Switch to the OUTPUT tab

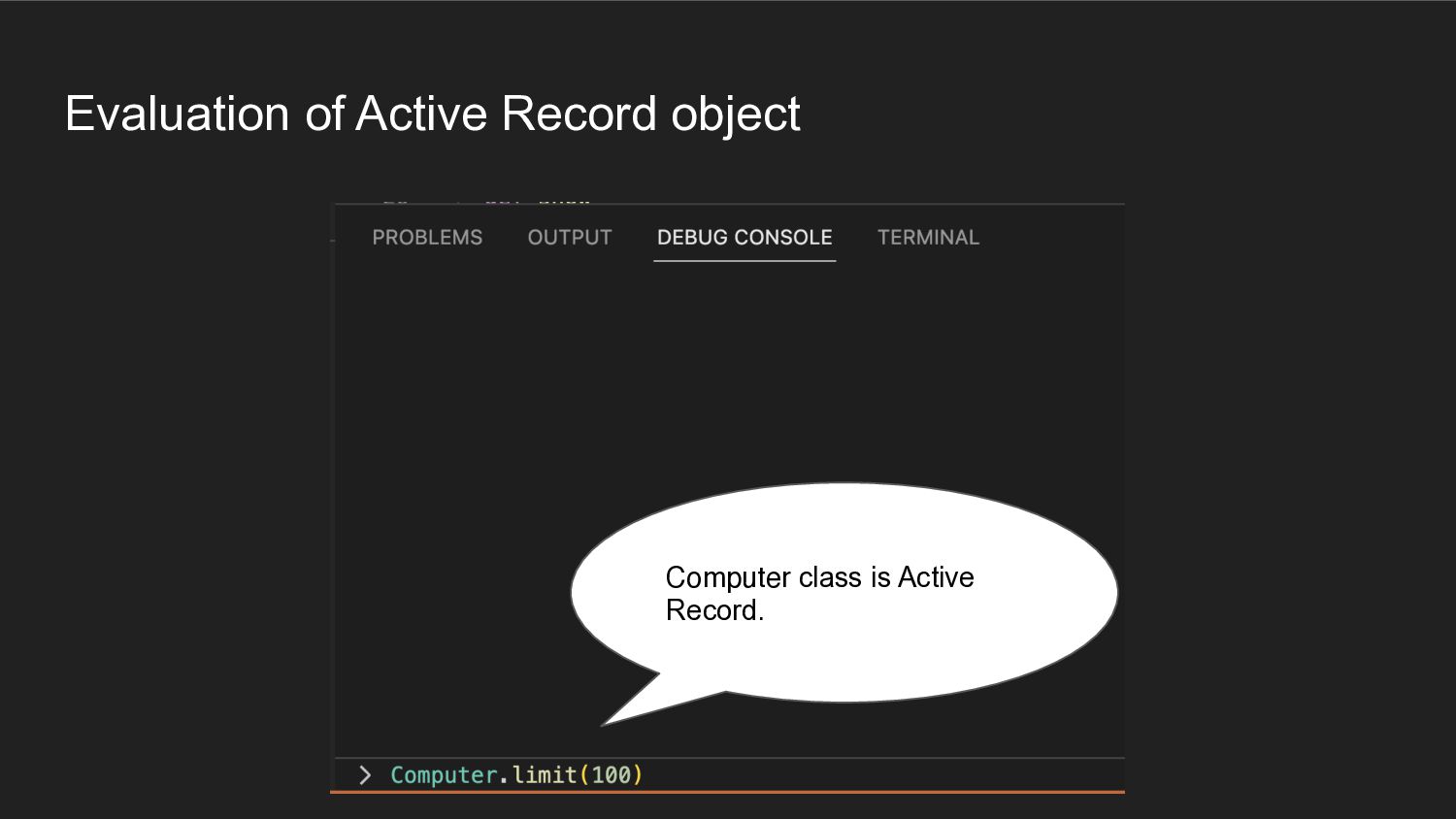(570, 238)
